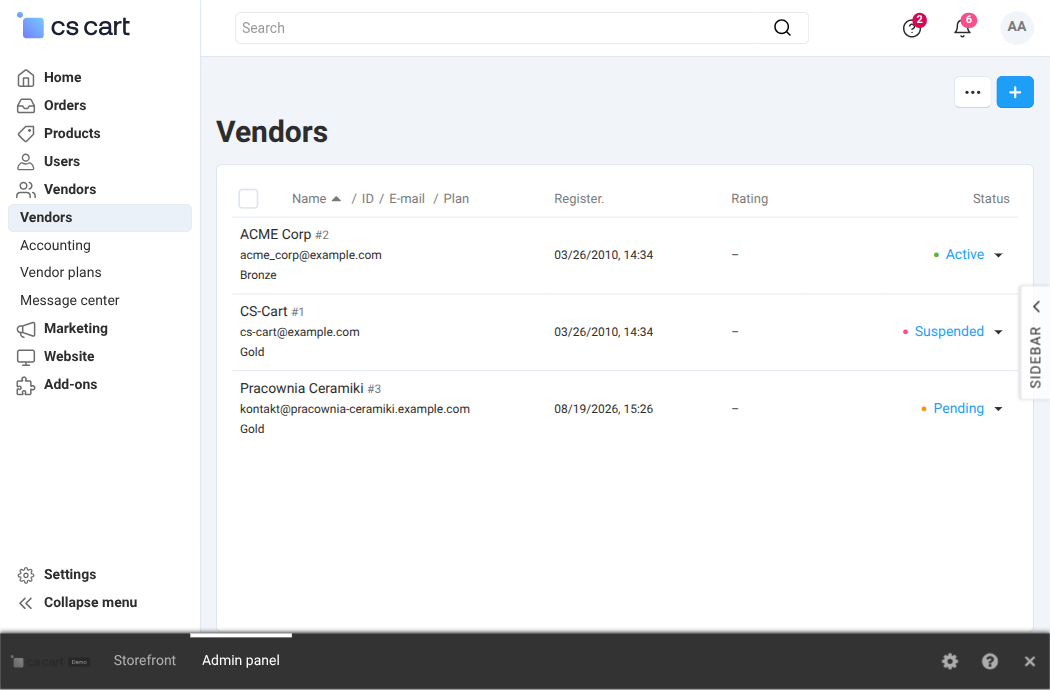Click the Users person icon
Viewport: 1050px width, 690px height.
pyautogui.click(x=25, y=161)
